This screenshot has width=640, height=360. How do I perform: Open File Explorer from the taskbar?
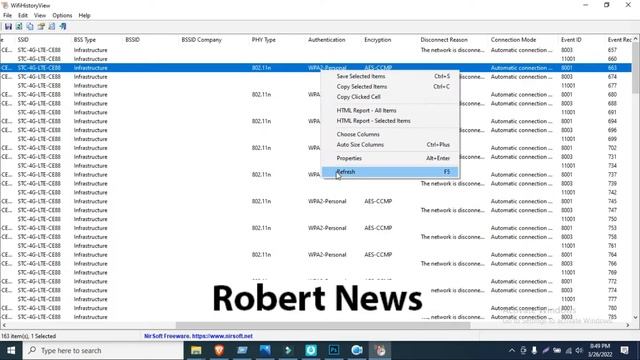196,350
